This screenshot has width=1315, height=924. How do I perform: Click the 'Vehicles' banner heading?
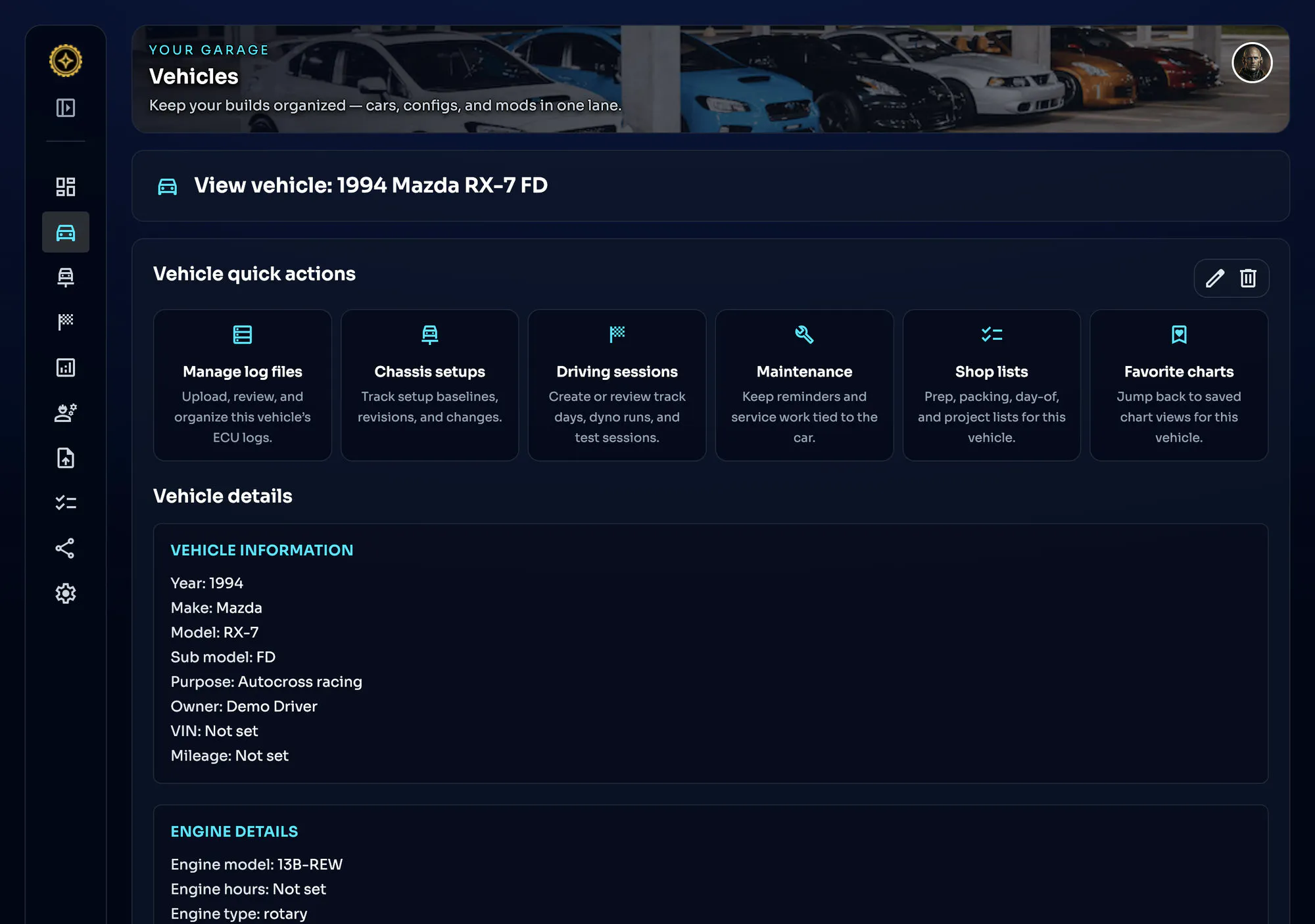pos(194,77)
